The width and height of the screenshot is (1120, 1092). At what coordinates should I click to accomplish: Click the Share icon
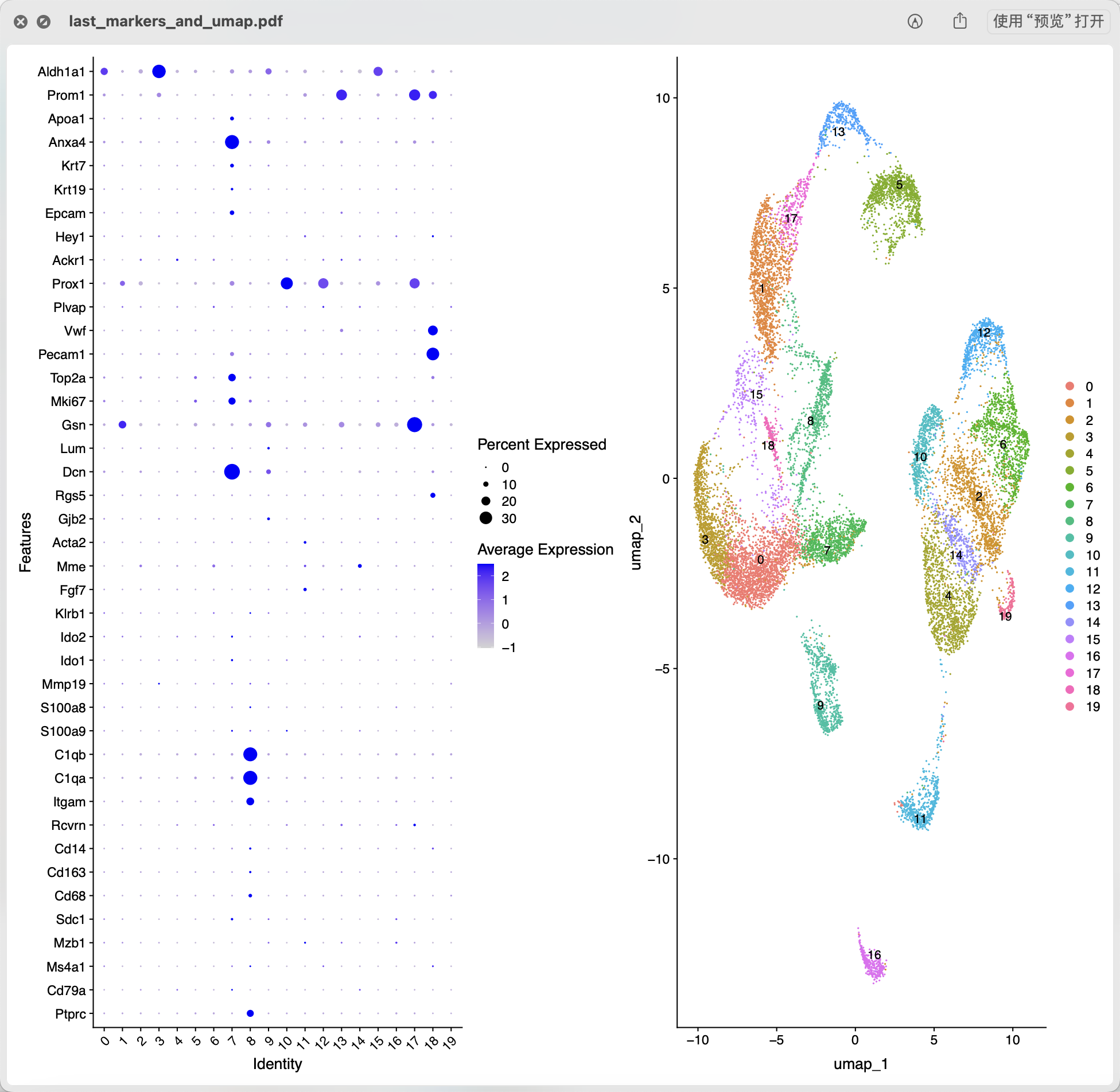960,22
